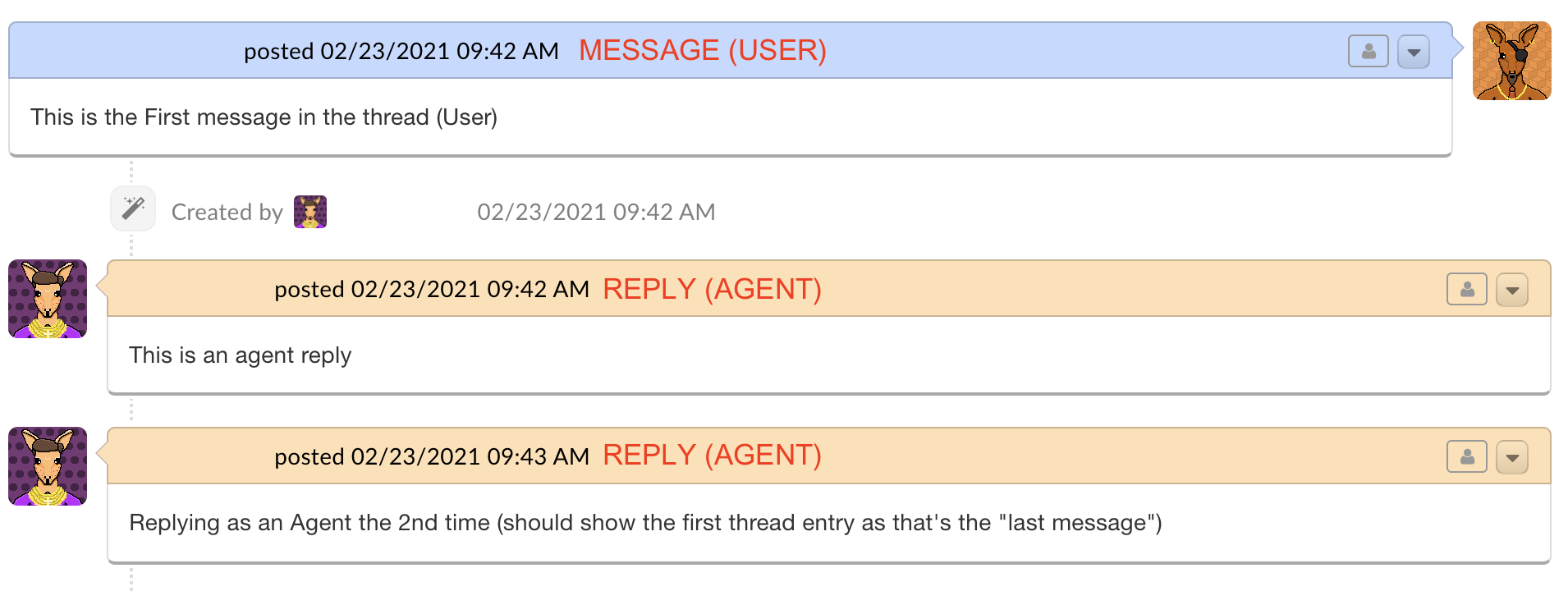1568x591 pixels.
Task: Click the person icon on the 09:43 AM reply
Action: [x=1466, y=457]
